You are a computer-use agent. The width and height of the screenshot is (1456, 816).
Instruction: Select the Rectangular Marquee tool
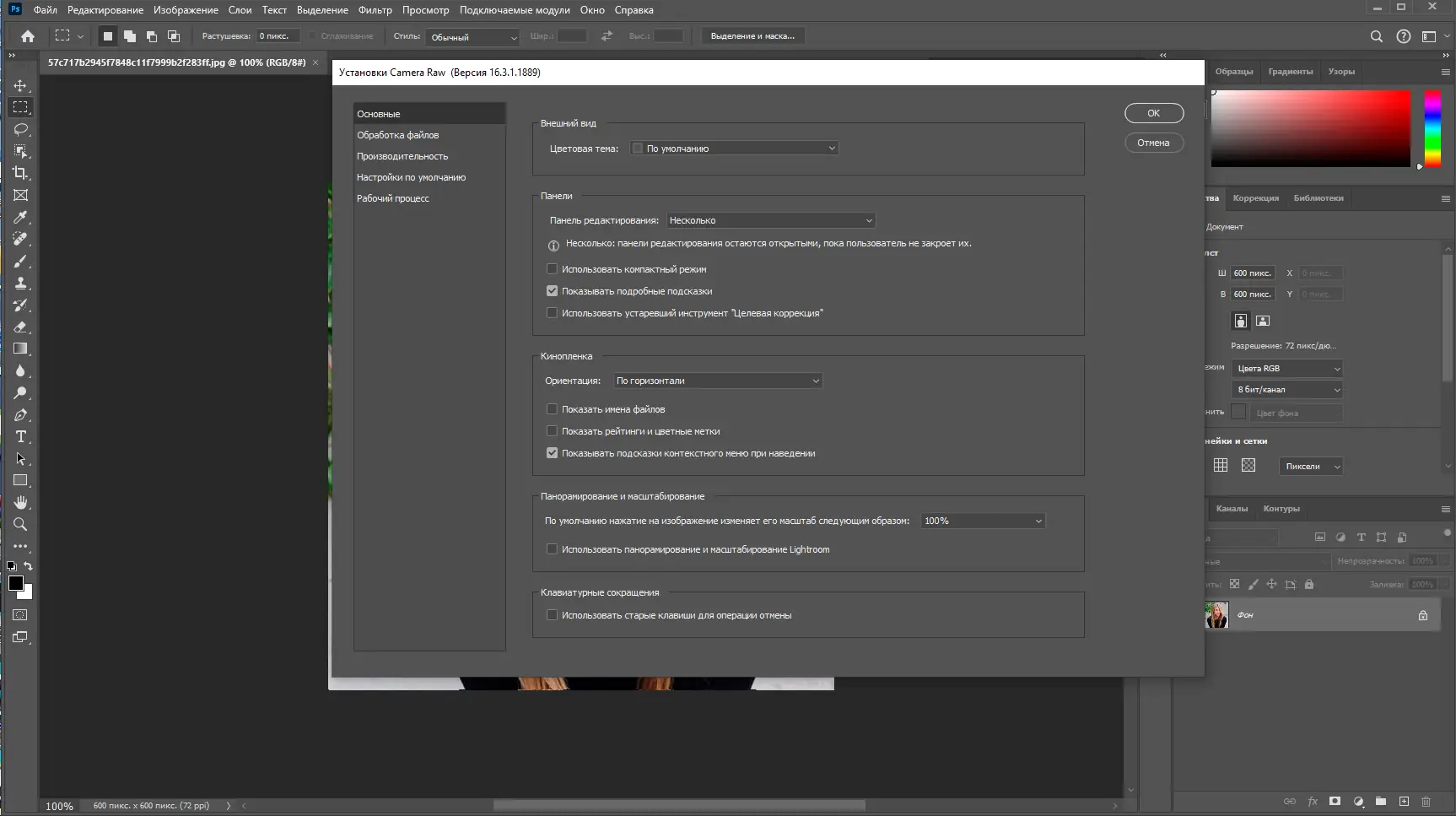20,107
